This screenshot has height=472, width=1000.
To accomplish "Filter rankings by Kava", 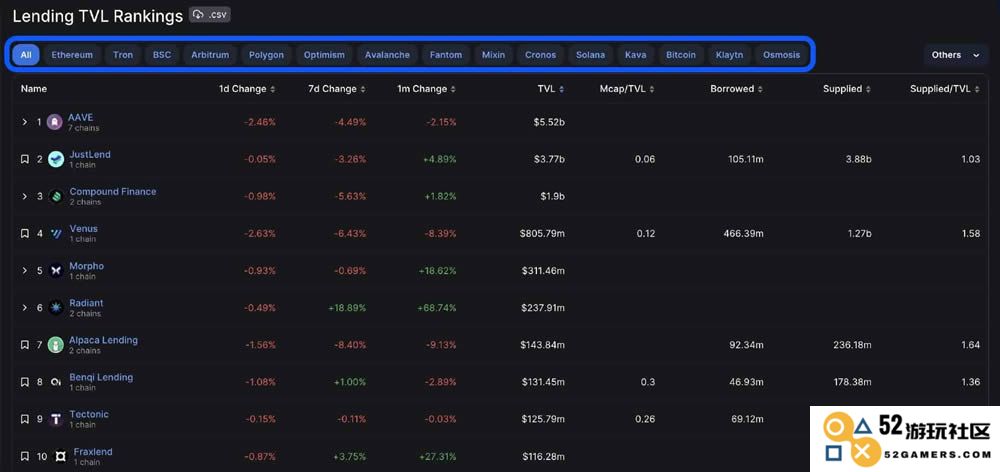I will point(635,55).
